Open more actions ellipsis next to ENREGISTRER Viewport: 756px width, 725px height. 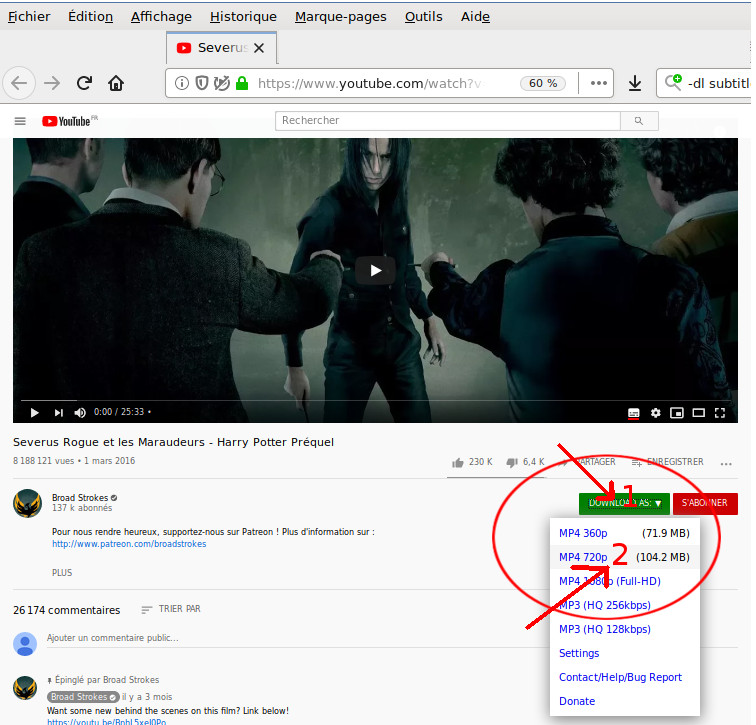[726, 464]
